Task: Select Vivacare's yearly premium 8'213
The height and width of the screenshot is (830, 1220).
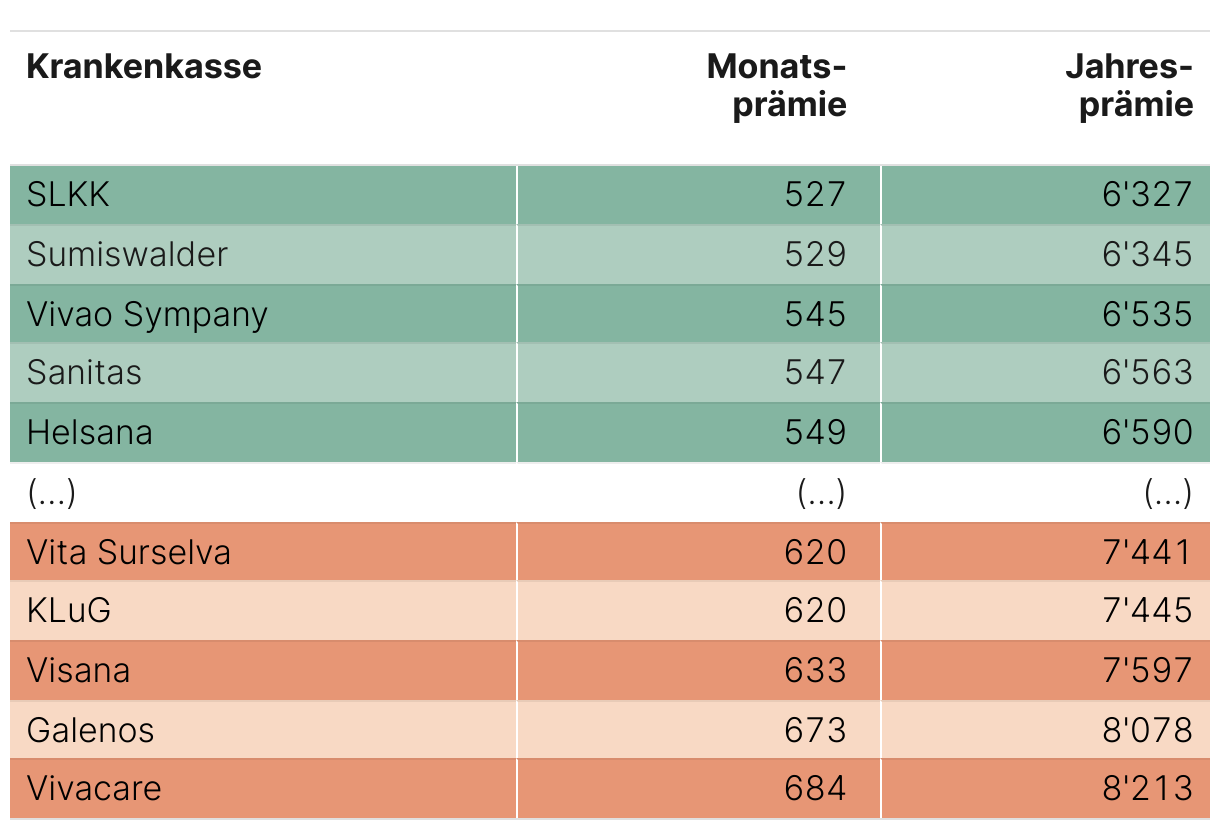Action: (1147, 788)
